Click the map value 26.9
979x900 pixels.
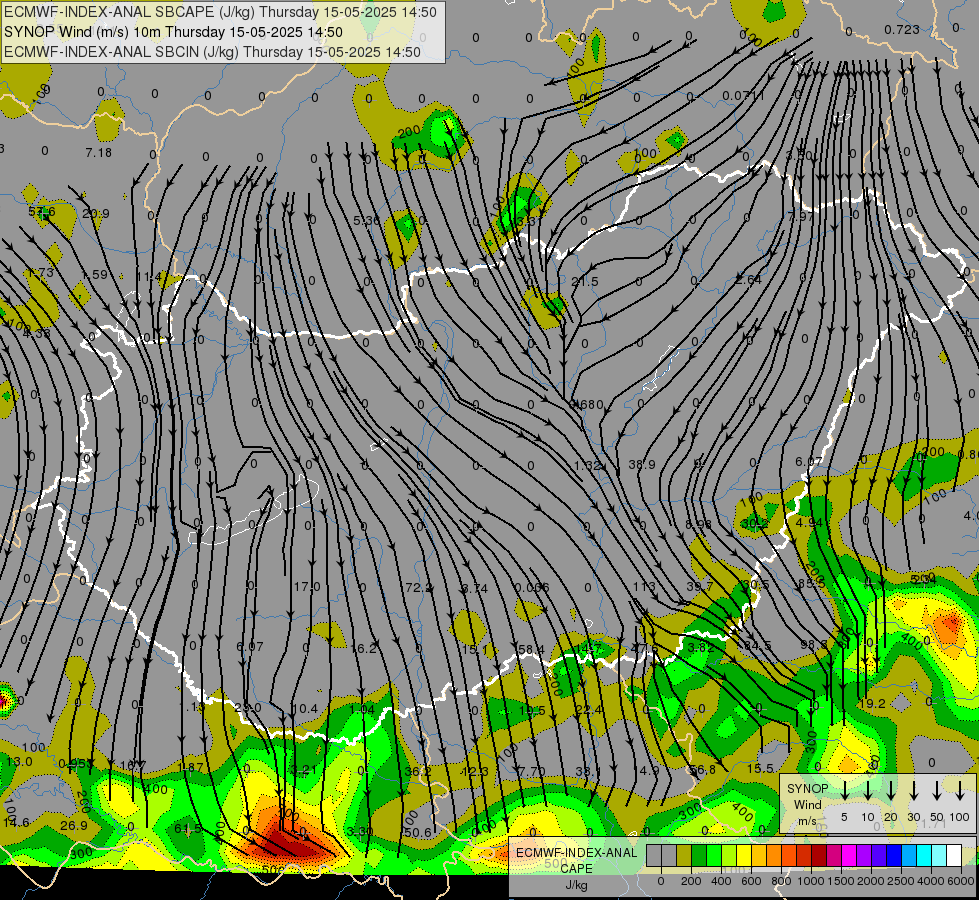[74, 826]
